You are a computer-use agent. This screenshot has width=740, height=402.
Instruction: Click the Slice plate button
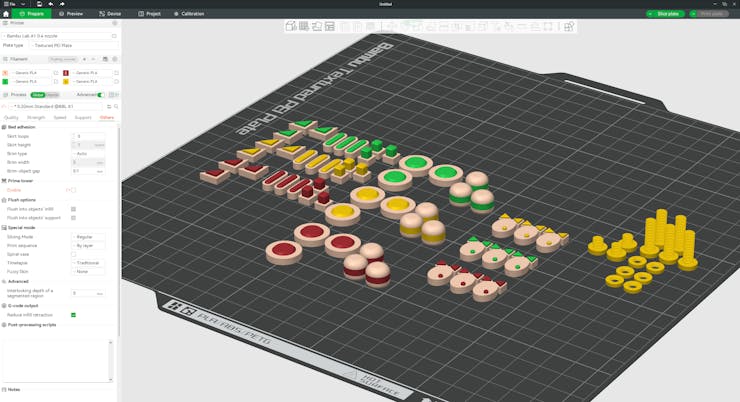pyautogui.click(x=668, y=14)
